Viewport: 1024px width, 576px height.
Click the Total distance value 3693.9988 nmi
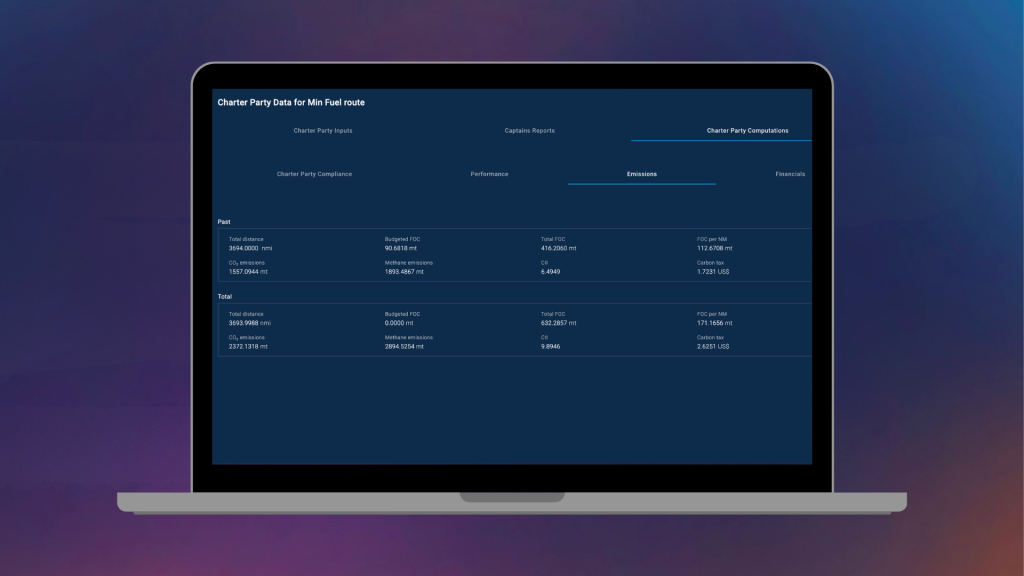coord(249,323)
